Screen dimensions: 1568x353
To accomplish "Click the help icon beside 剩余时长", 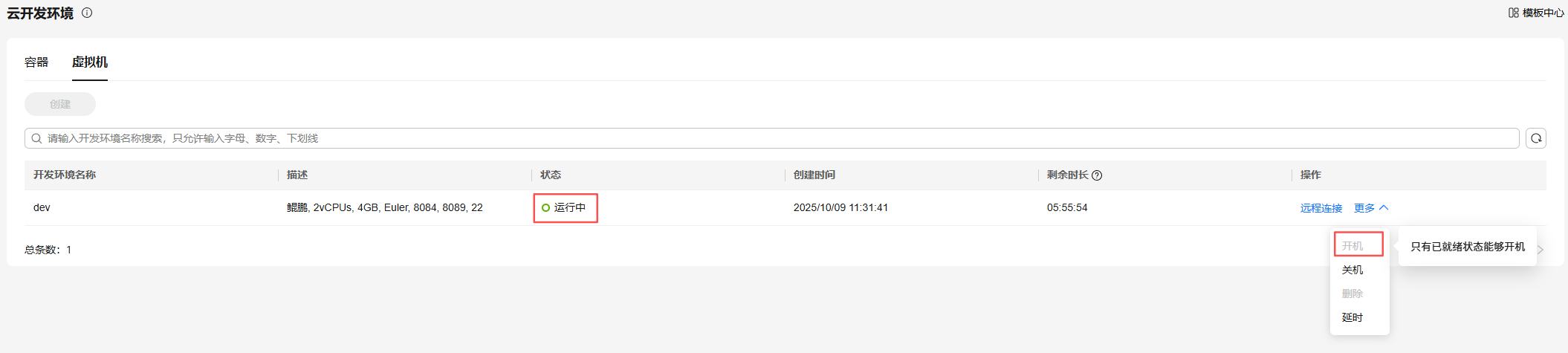I will (x=1097, y=175).
